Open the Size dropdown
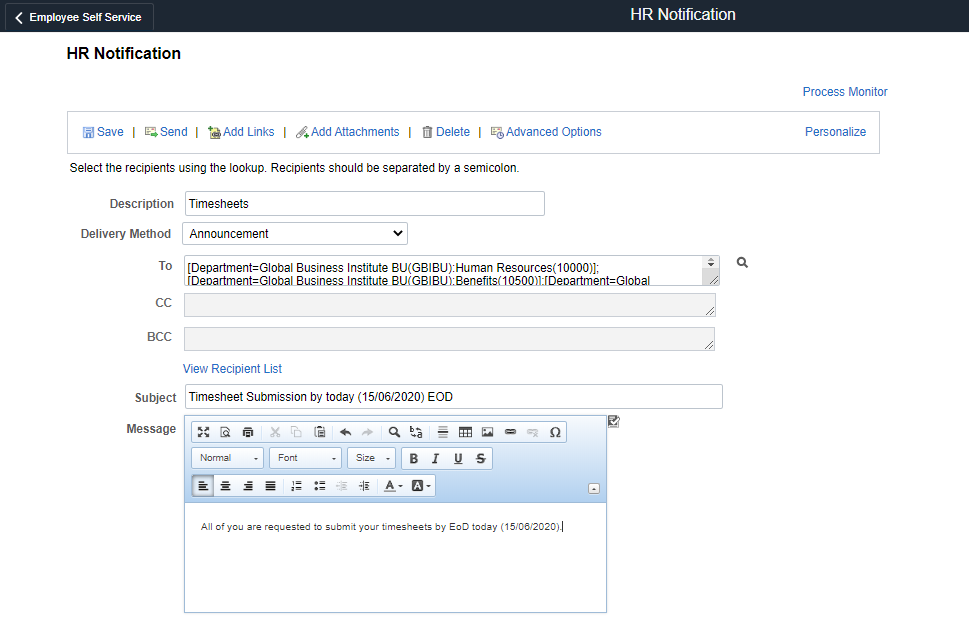 coord(371,458)
